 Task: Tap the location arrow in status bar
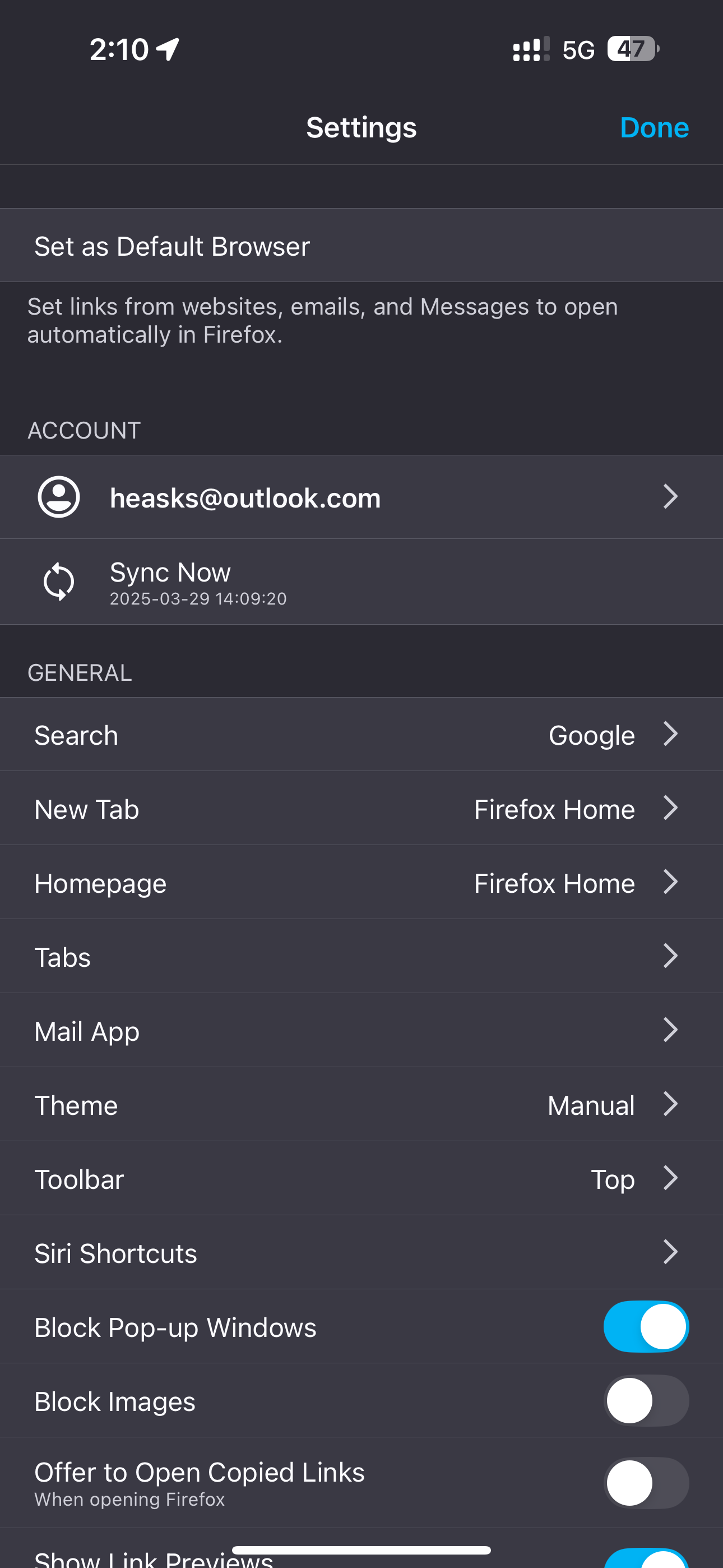coord(168,49)
